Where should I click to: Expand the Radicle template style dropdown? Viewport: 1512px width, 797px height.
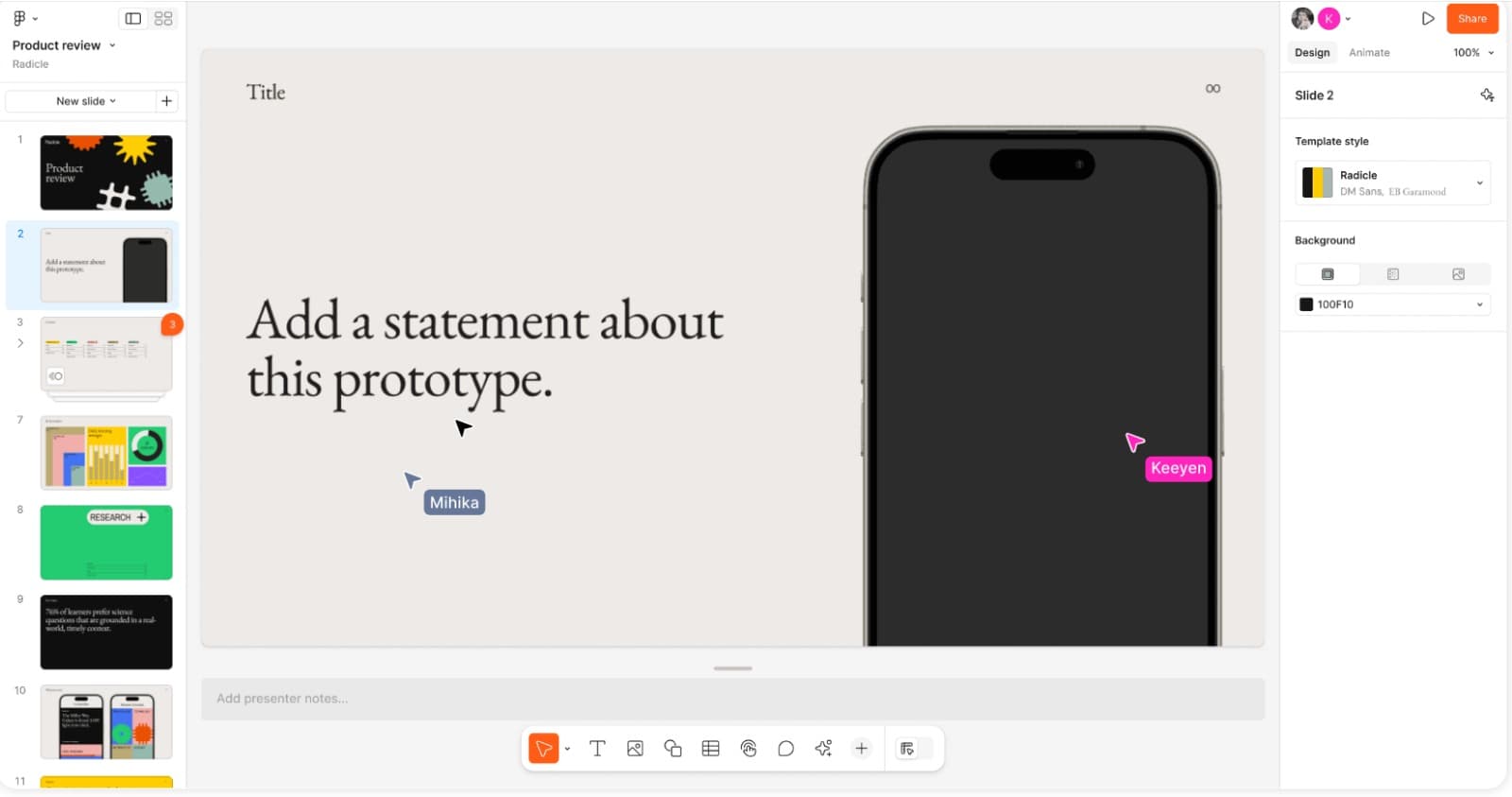pos(1479,183)
